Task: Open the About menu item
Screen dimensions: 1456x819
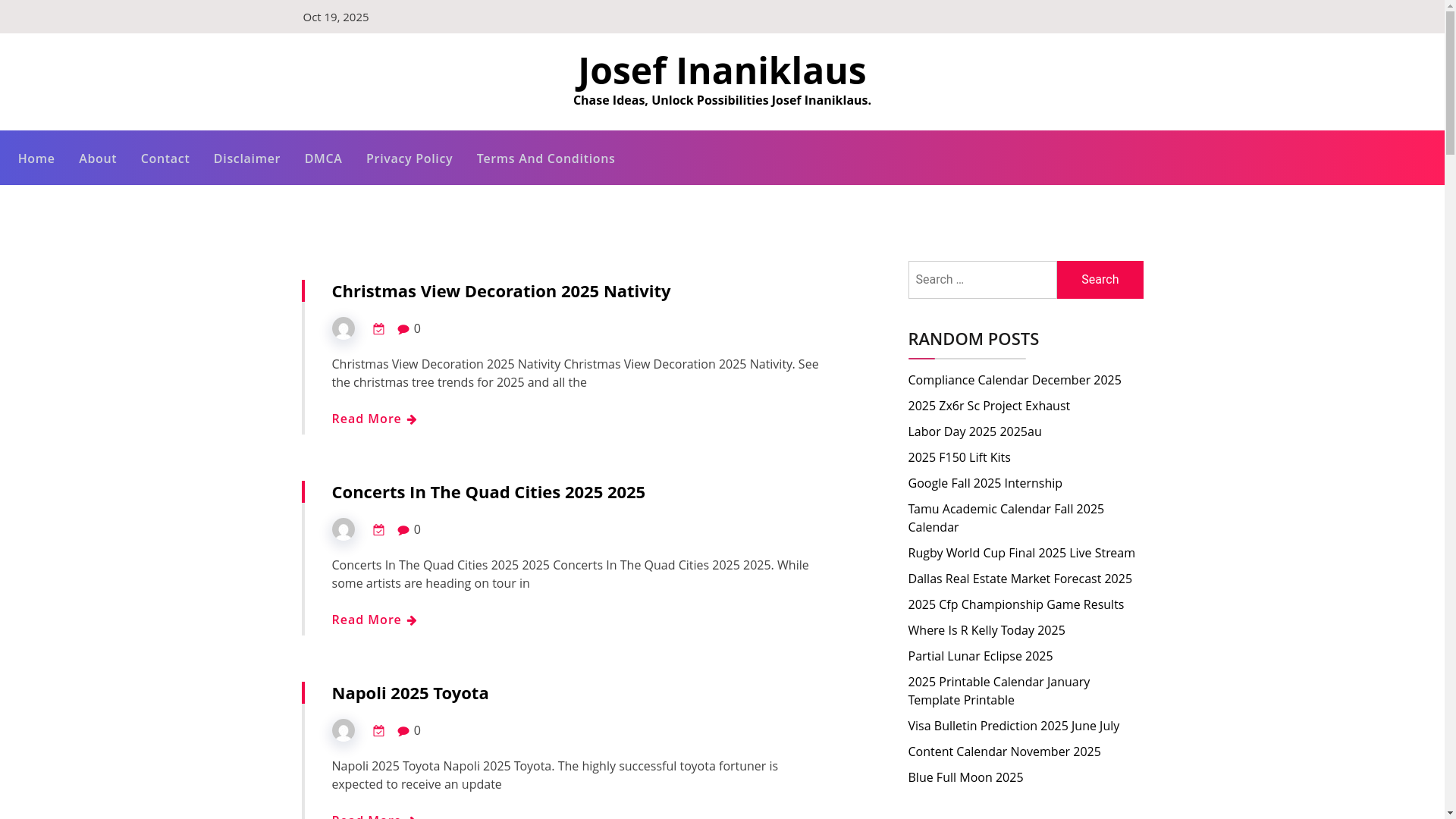Action: [x=98, y=158]
